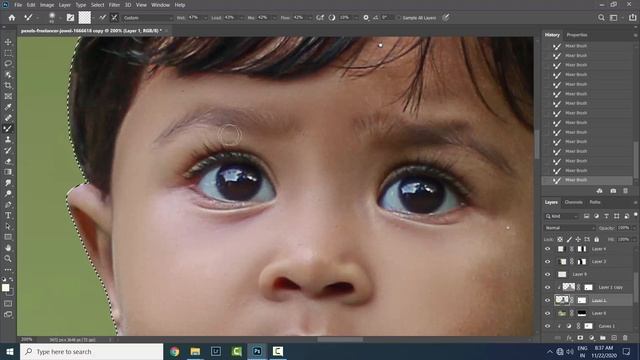Click the Delete layer trash icon
The image size is (640, 360).
[625, 338]
